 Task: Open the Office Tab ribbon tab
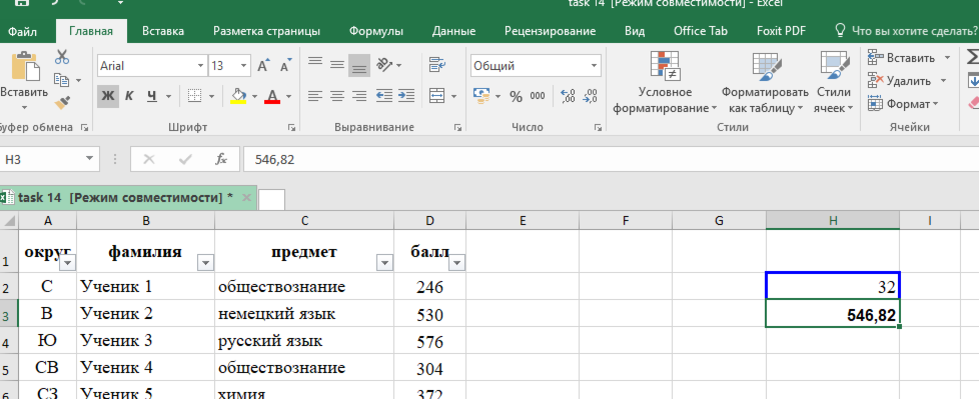701,31
